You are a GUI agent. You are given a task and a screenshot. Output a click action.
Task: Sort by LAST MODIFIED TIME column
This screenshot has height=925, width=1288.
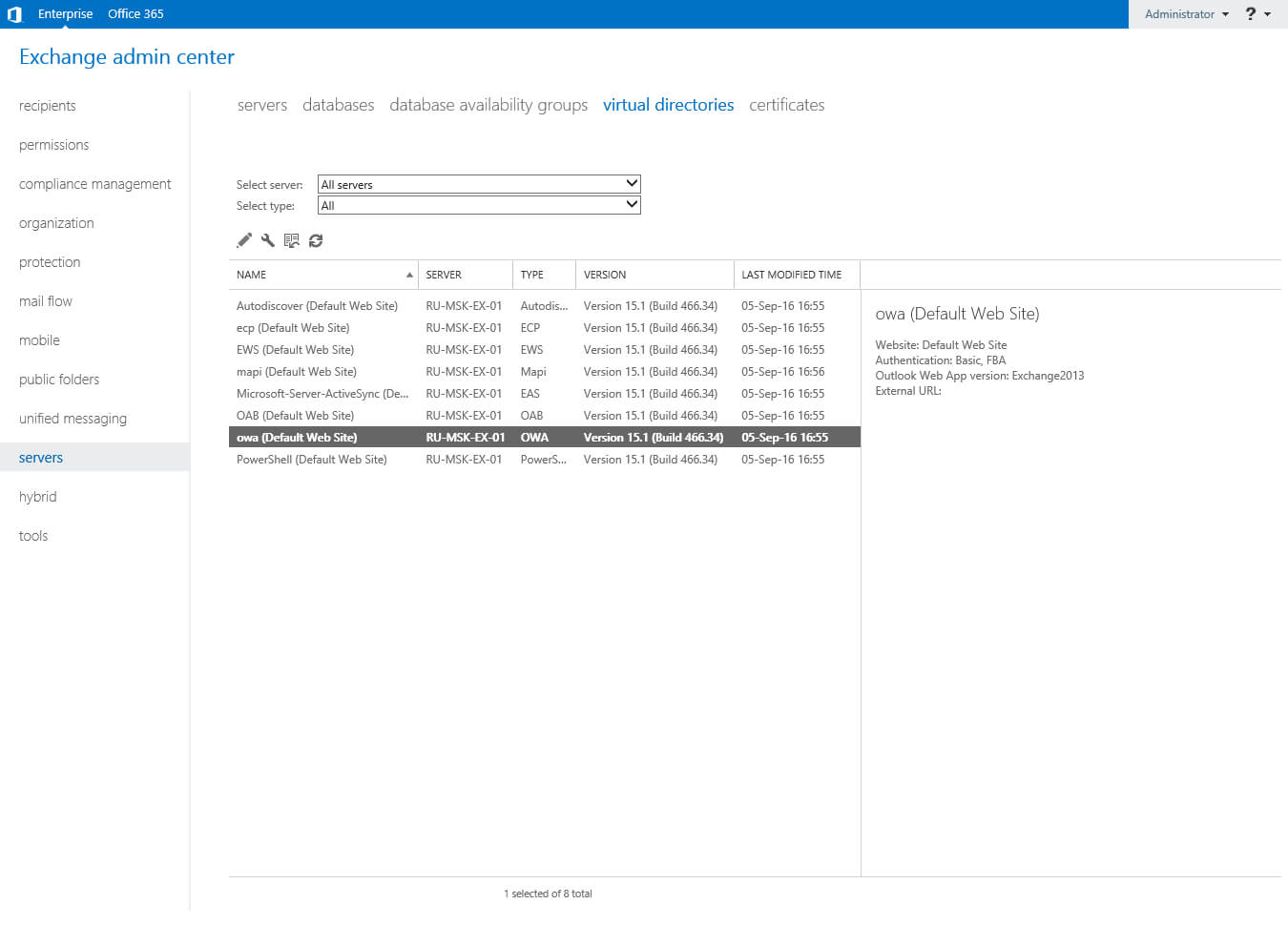coord(797,275)
